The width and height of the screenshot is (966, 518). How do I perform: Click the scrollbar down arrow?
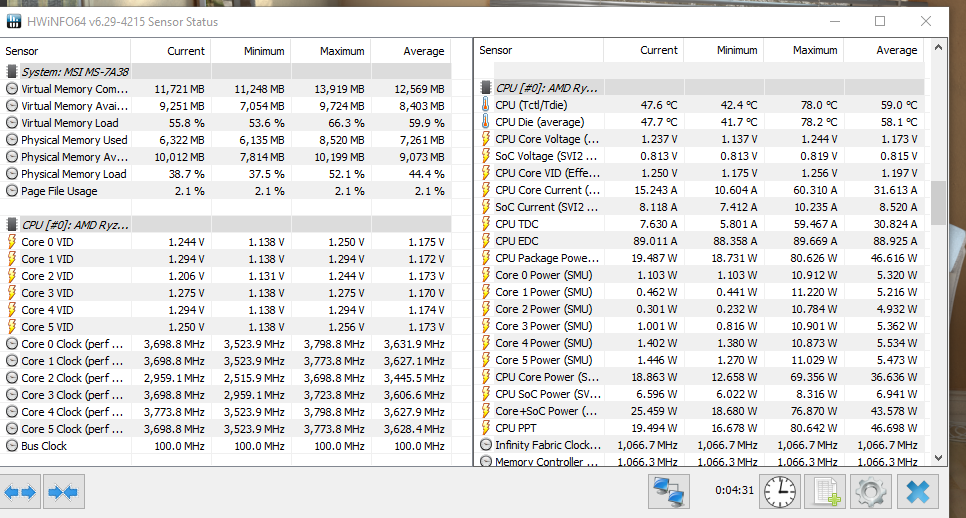[938, 458]
